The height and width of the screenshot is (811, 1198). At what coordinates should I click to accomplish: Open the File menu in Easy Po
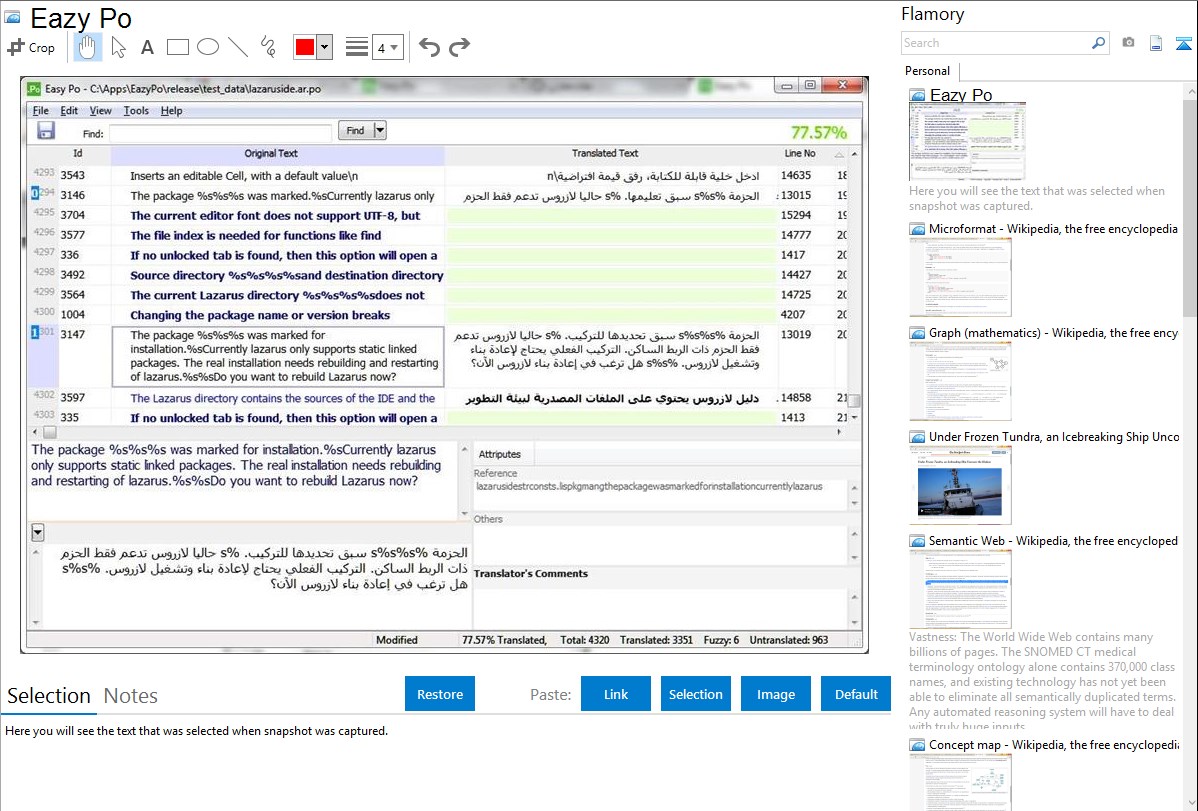coord(40,111)
